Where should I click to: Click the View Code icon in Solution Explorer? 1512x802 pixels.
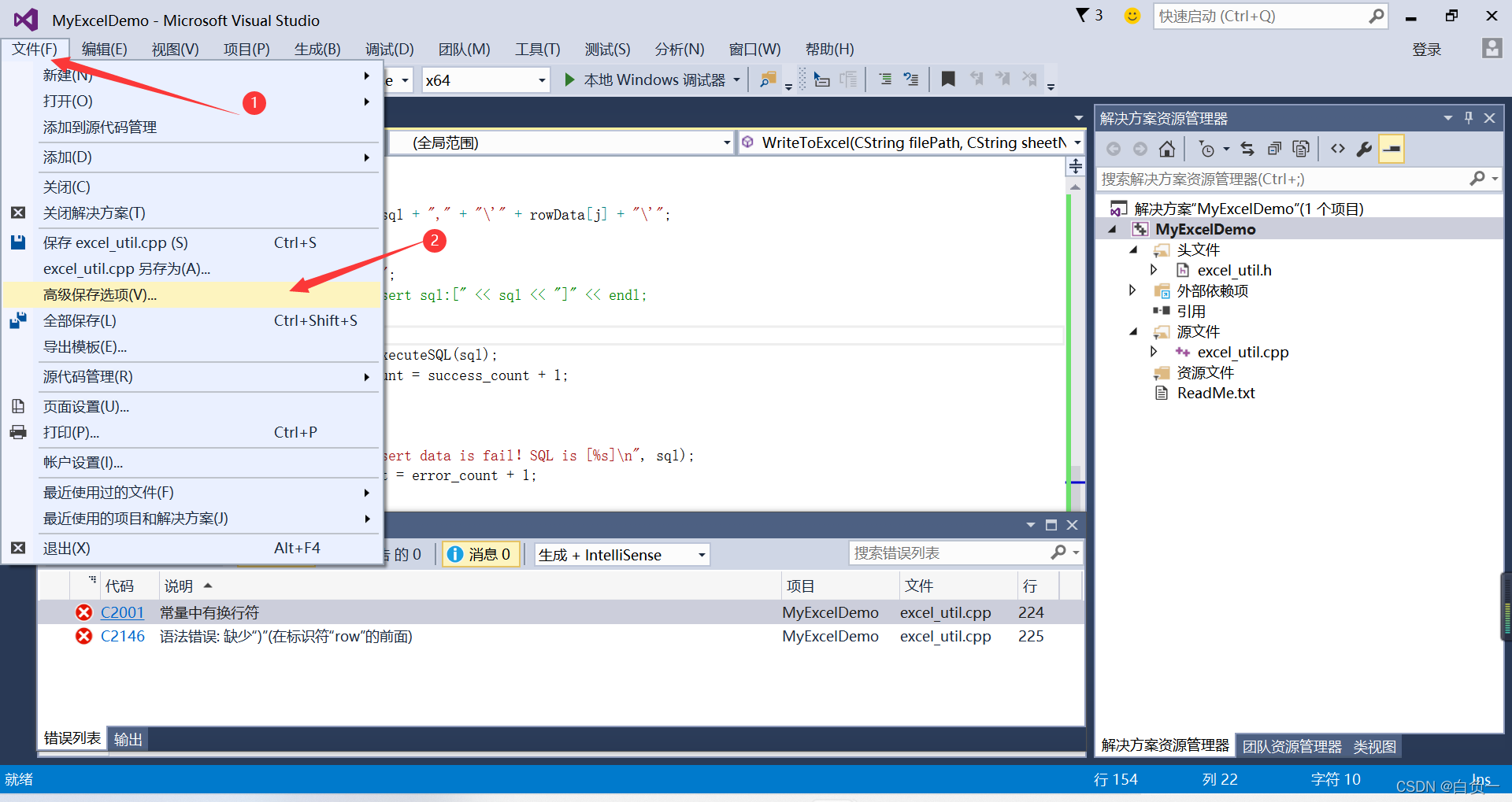click(1338, 149)
